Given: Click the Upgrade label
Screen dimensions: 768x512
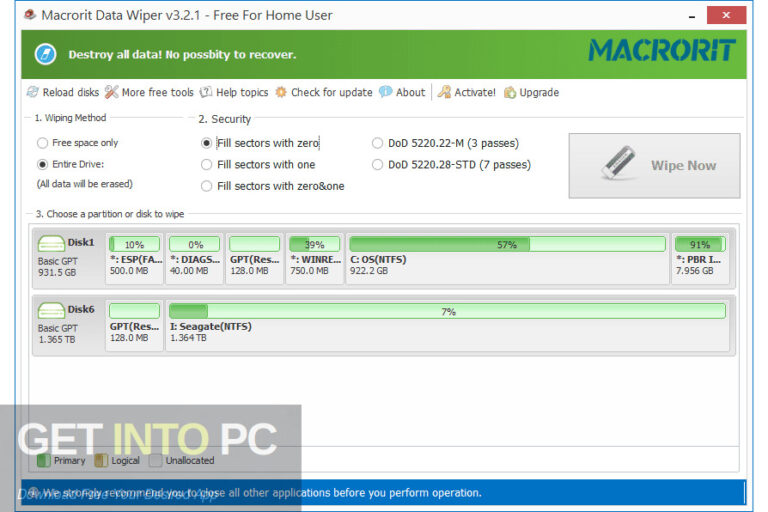Looking at the screenshot, I should click(x=539, y=92).
